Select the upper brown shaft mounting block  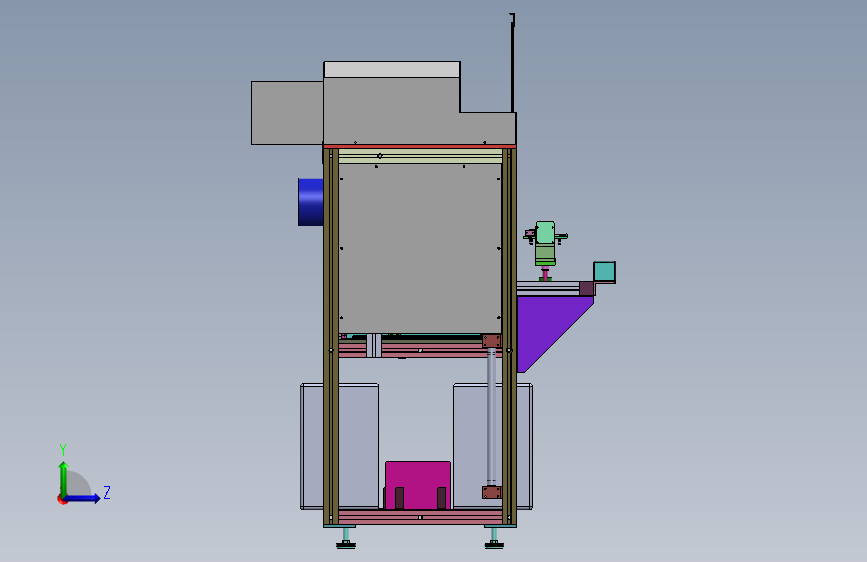pyautogui.click(x=492, y=341)
